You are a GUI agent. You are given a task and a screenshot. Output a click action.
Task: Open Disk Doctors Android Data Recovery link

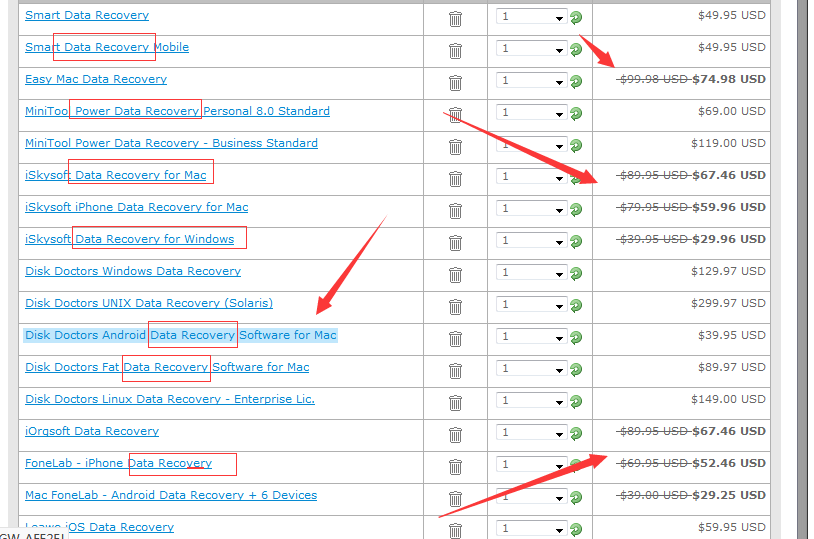(181, 335)
